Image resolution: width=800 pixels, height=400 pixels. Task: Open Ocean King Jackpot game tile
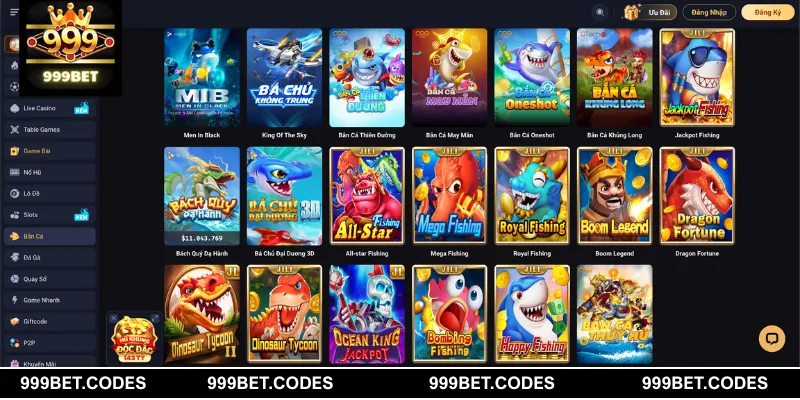pos(367,314)
